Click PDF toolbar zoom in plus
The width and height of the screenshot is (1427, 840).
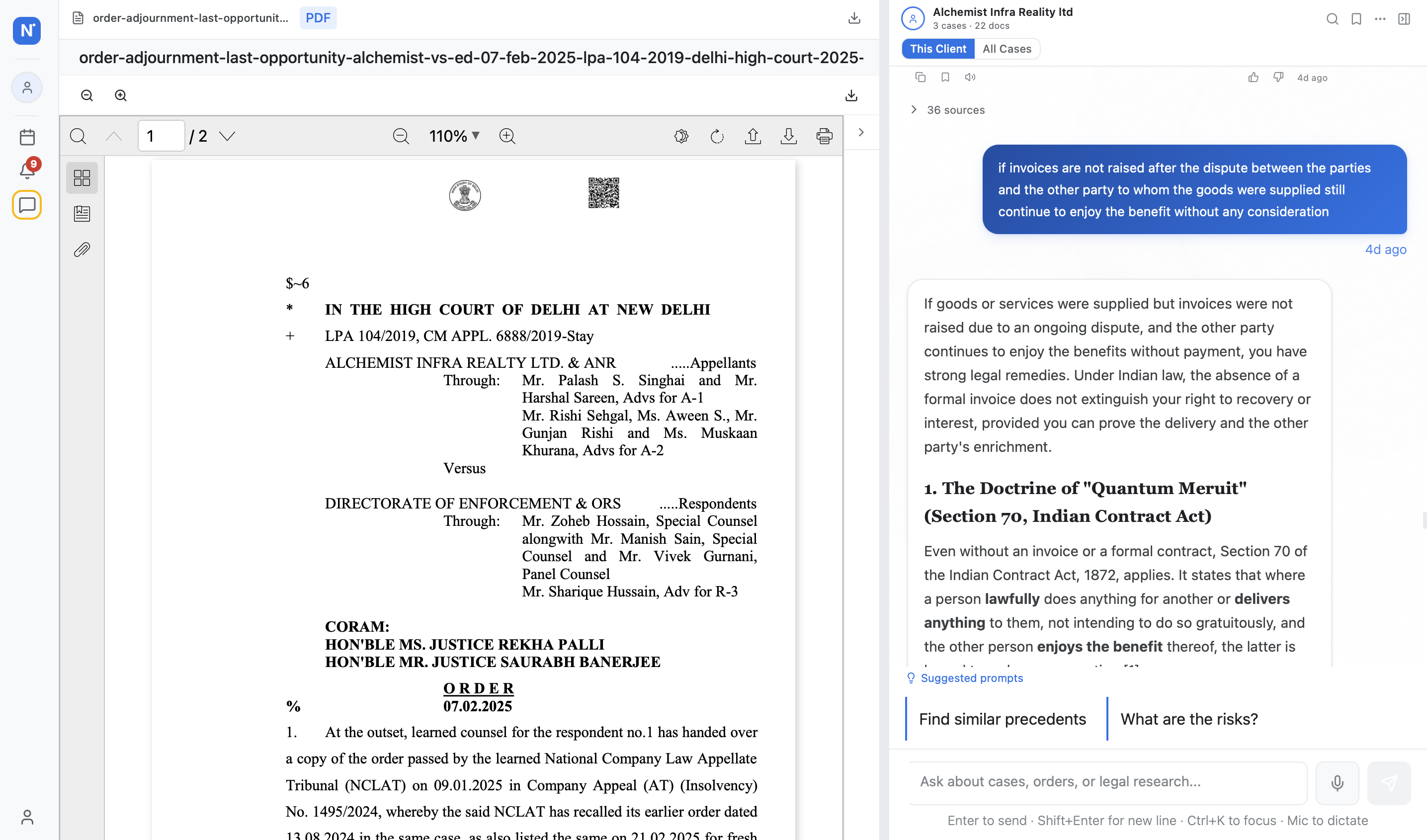tap(507, 136)
